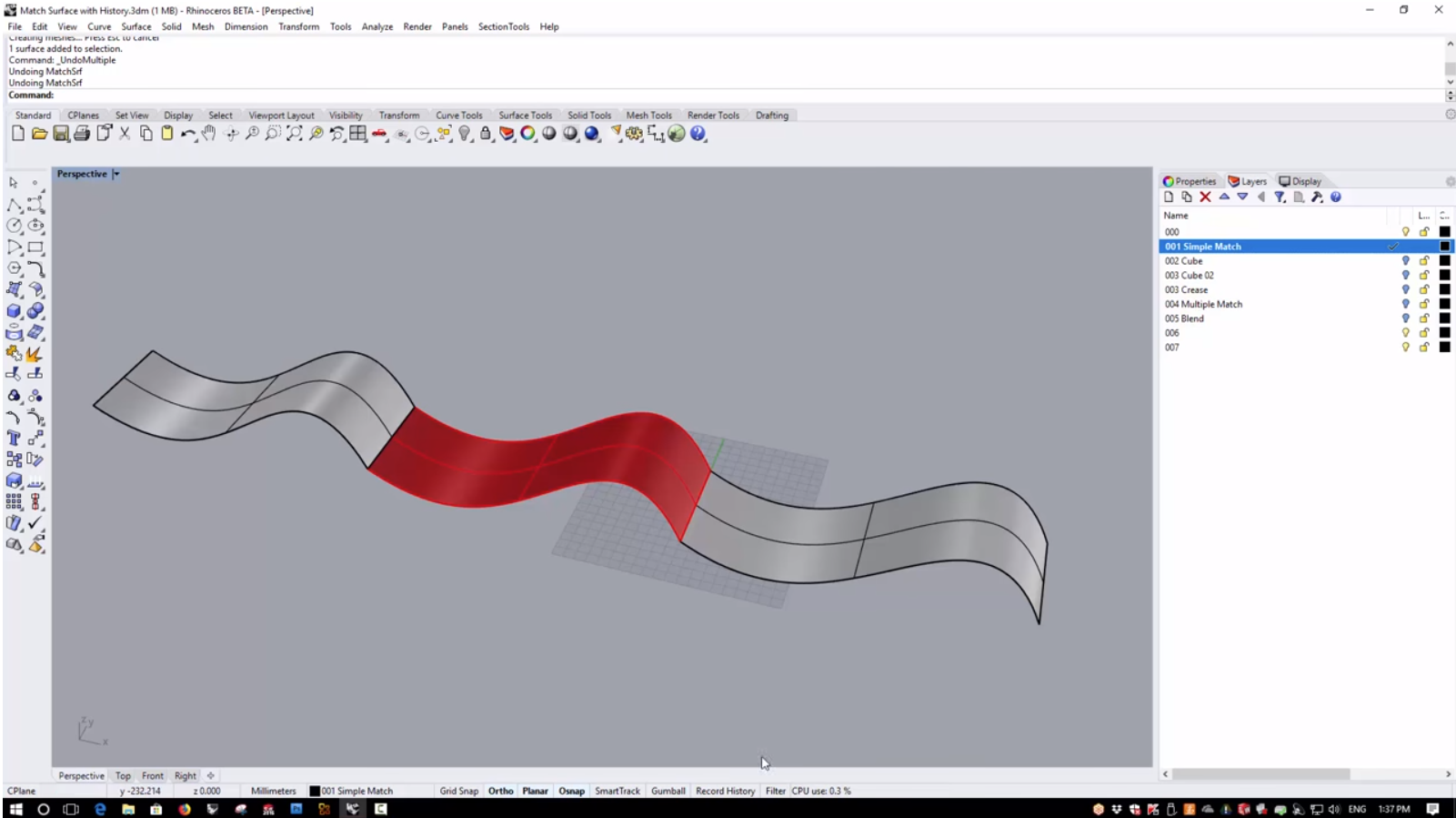
Task: Select the Rectangle tool in left sidebar
Action: point(35,247)
